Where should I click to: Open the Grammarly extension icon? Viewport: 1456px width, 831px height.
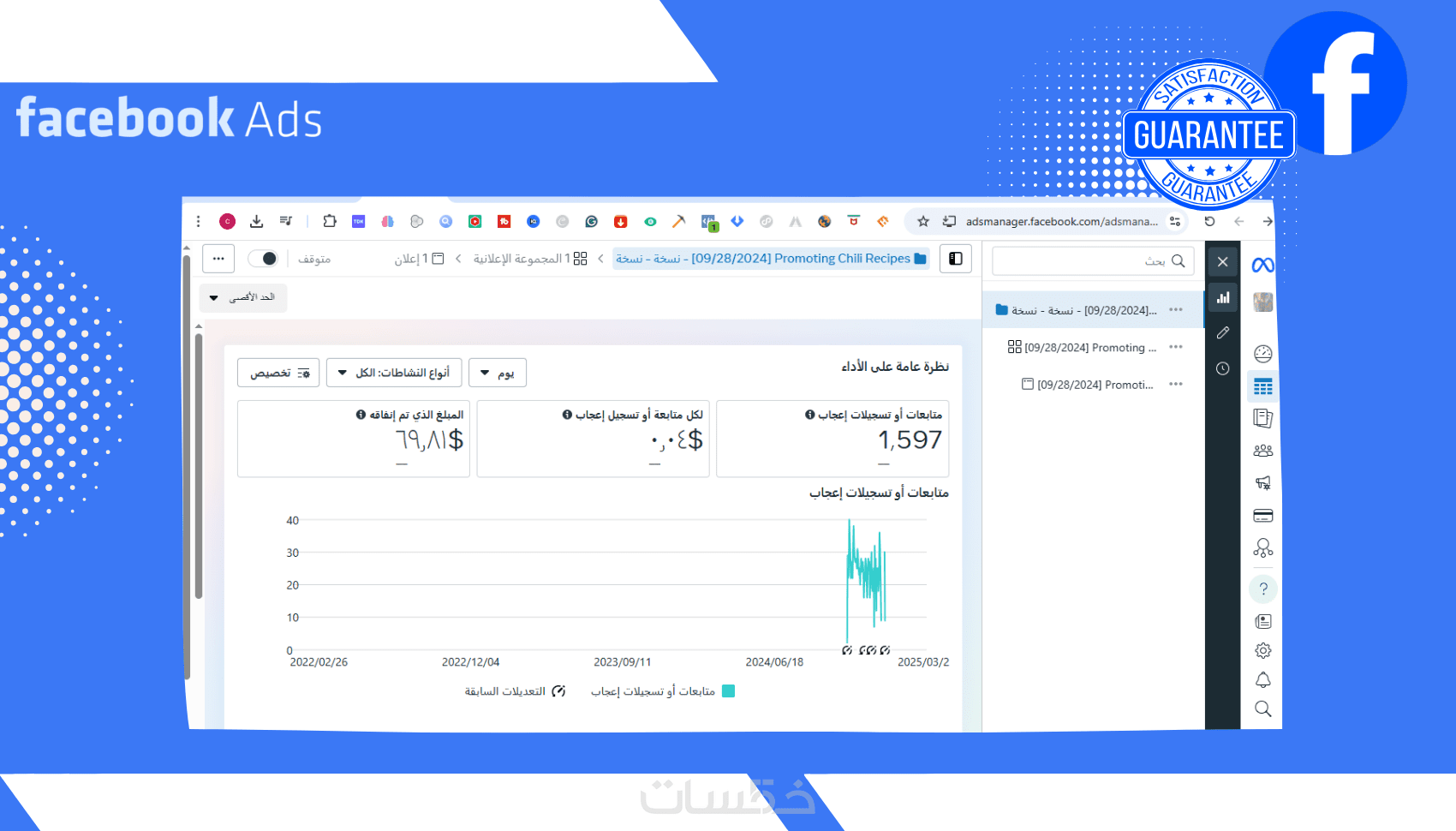[591, 221]
